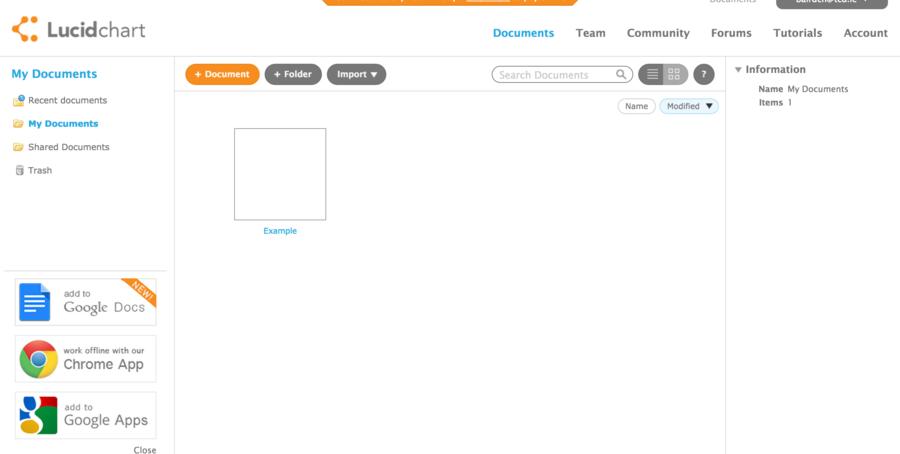
Task: Close the promotions panel
Action: pyautogui.click(x=145, y=450)
